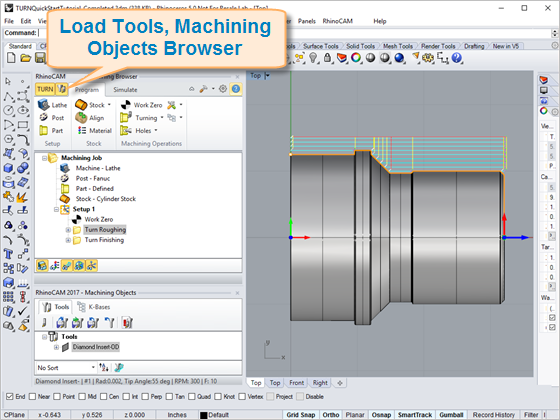The width and height of the screenshot is (560, 420).
Task: Select Part - Defined tree item
Action: pyautogui.click(x=95, y=189)
